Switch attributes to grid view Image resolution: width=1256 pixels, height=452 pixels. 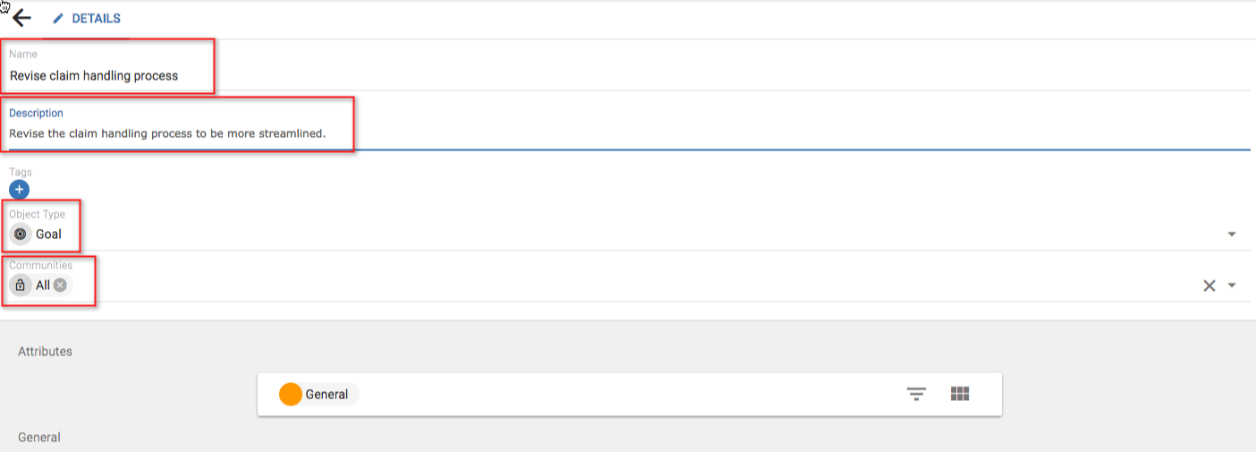coord(960,394)
